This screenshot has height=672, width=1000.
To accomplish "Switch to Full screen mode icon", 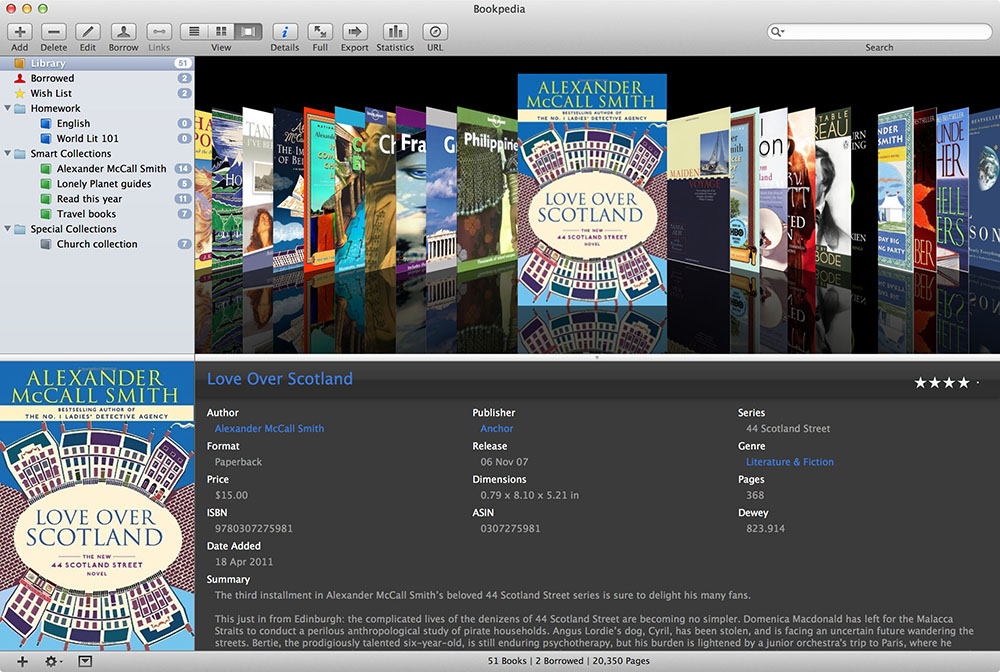I will 320,31.
